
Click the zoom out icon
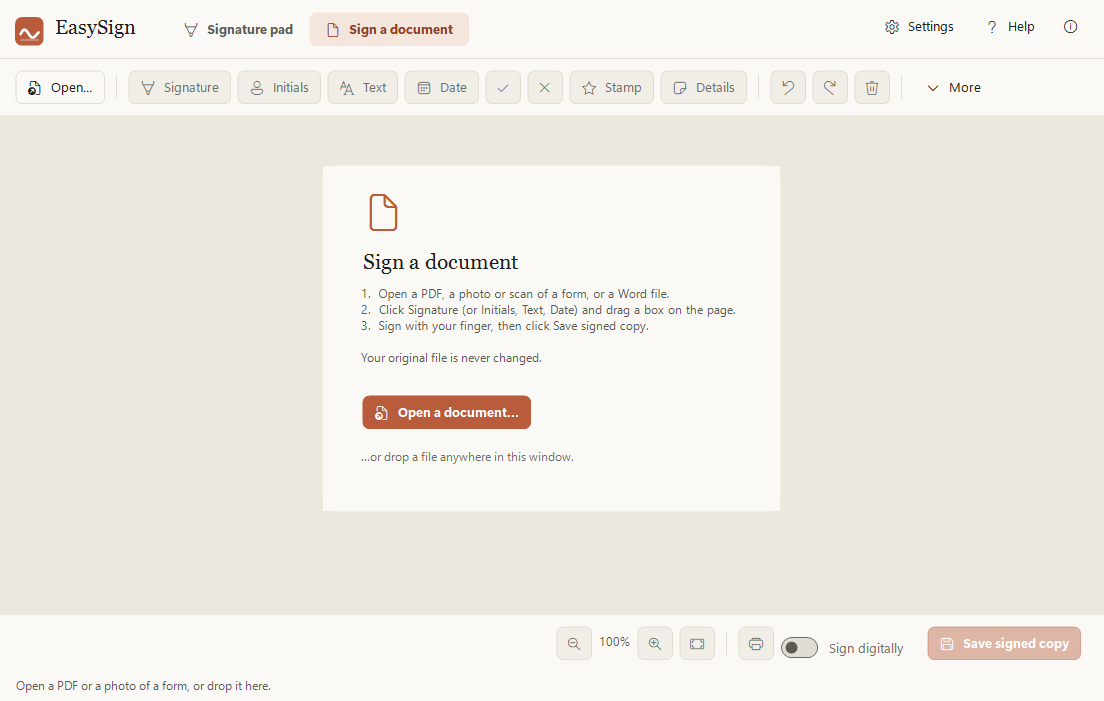point(574,643)
